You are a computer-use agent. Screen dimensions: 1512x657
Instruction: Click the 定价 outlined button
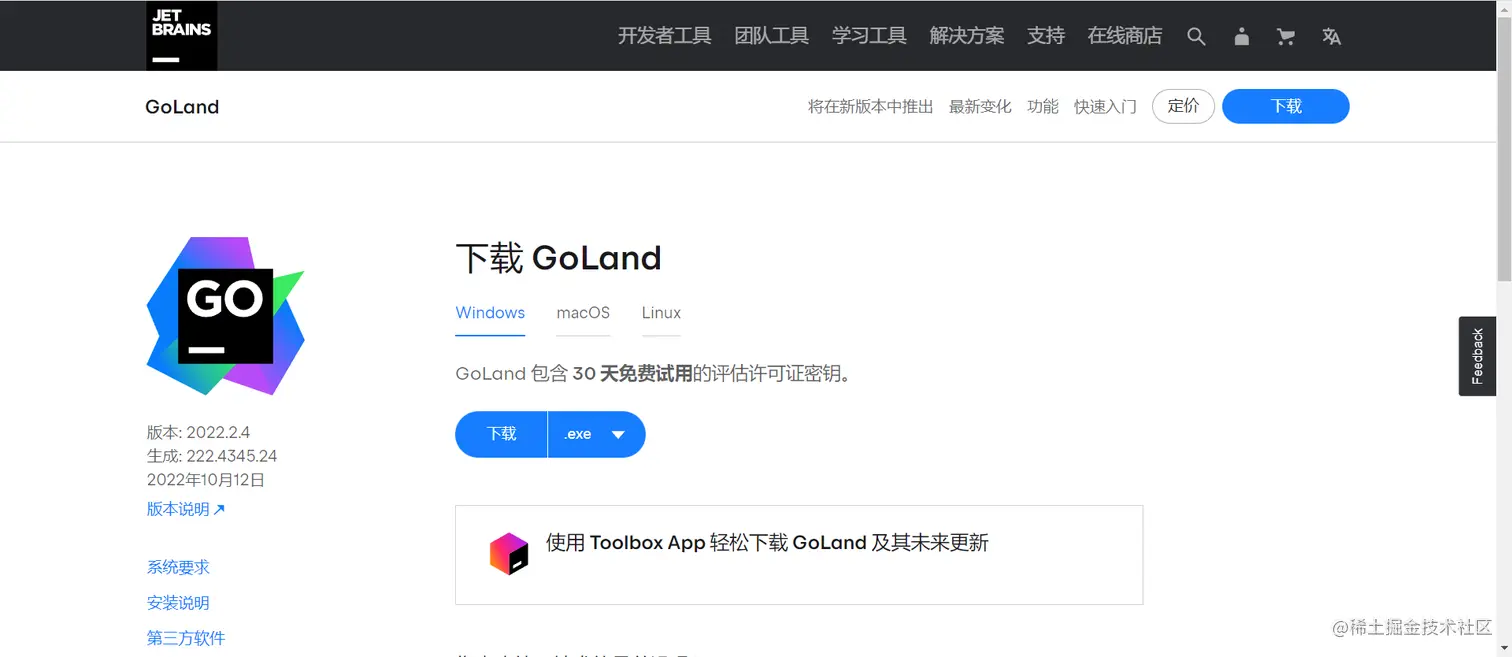point(1183,106)
